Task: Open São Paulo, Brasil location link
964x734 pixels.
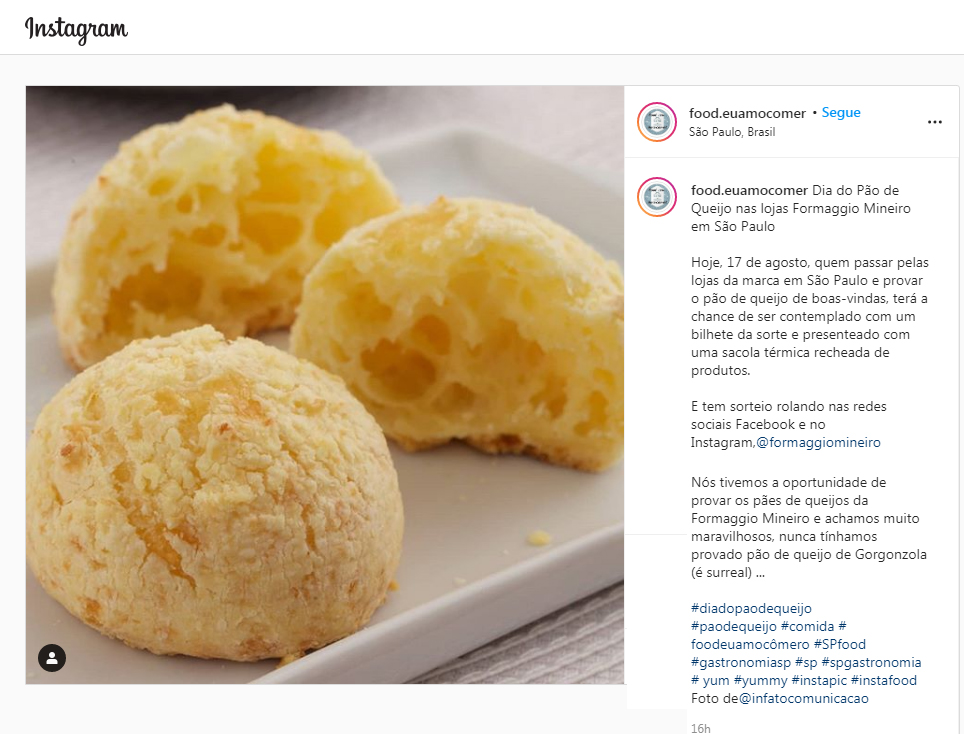Action: point(732,132)
